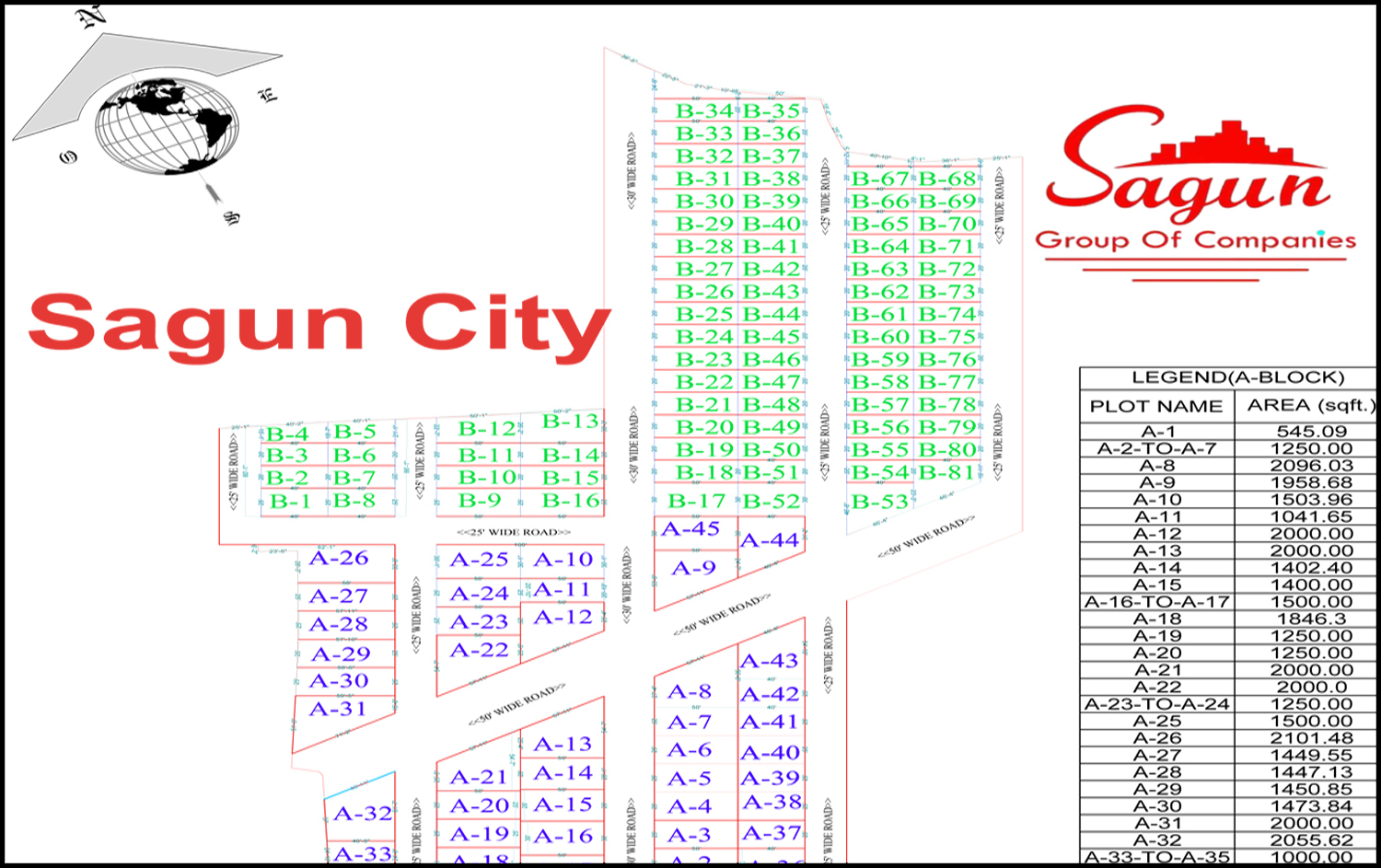The width and height of the screenshot is (1381, 868).
Task: Click the area value '1447.13'
Action: point(1311,772)
